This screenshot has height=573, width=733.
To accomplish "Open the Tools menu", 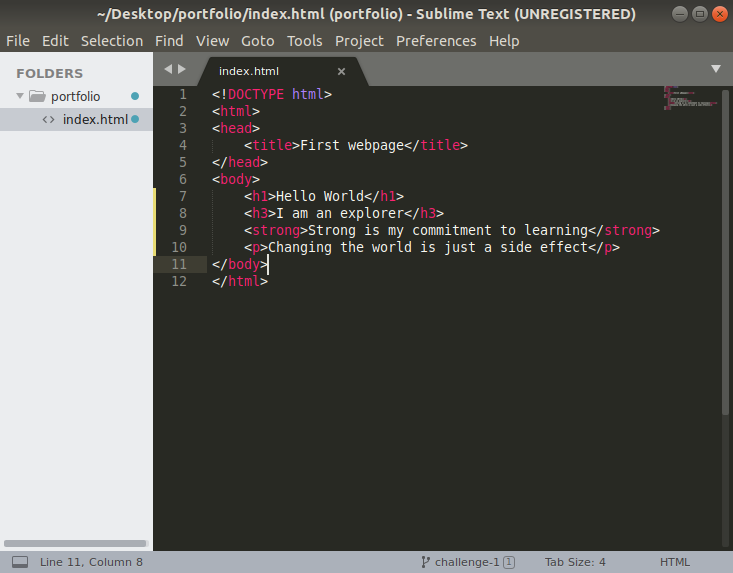I will [304, 41].
